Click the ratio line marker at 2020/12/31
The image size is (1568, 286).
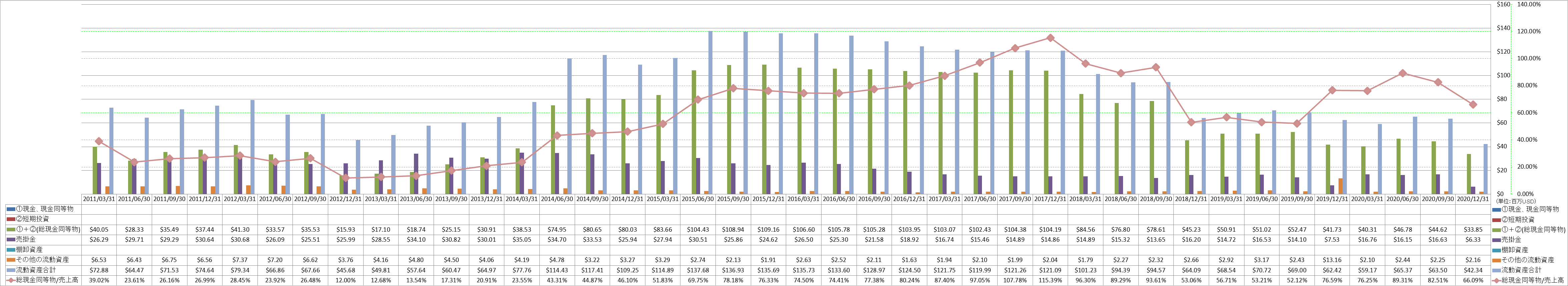click(x=1472, y=105)
